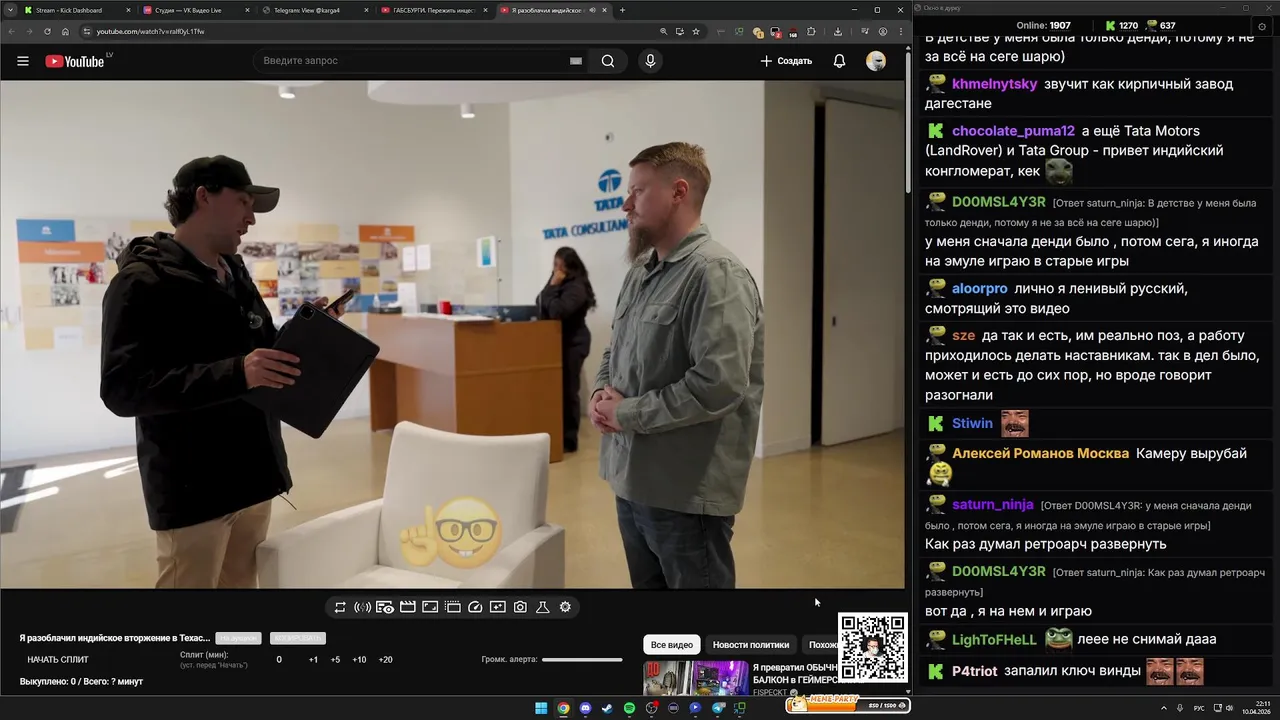Click the На аукцион button
This screenshot has width=1280, height=720.
[x=239, y=638]
